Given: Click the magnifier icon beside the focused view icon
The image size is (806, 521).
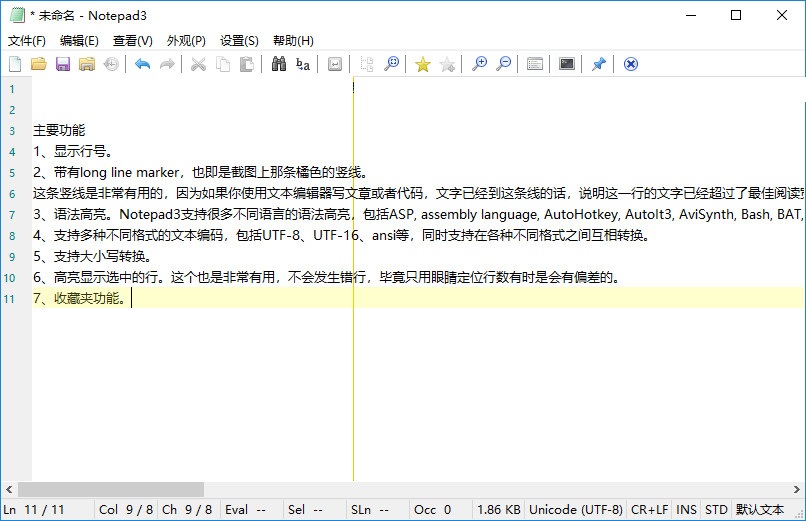Looking at the screenshot, I should coord(391,64).
